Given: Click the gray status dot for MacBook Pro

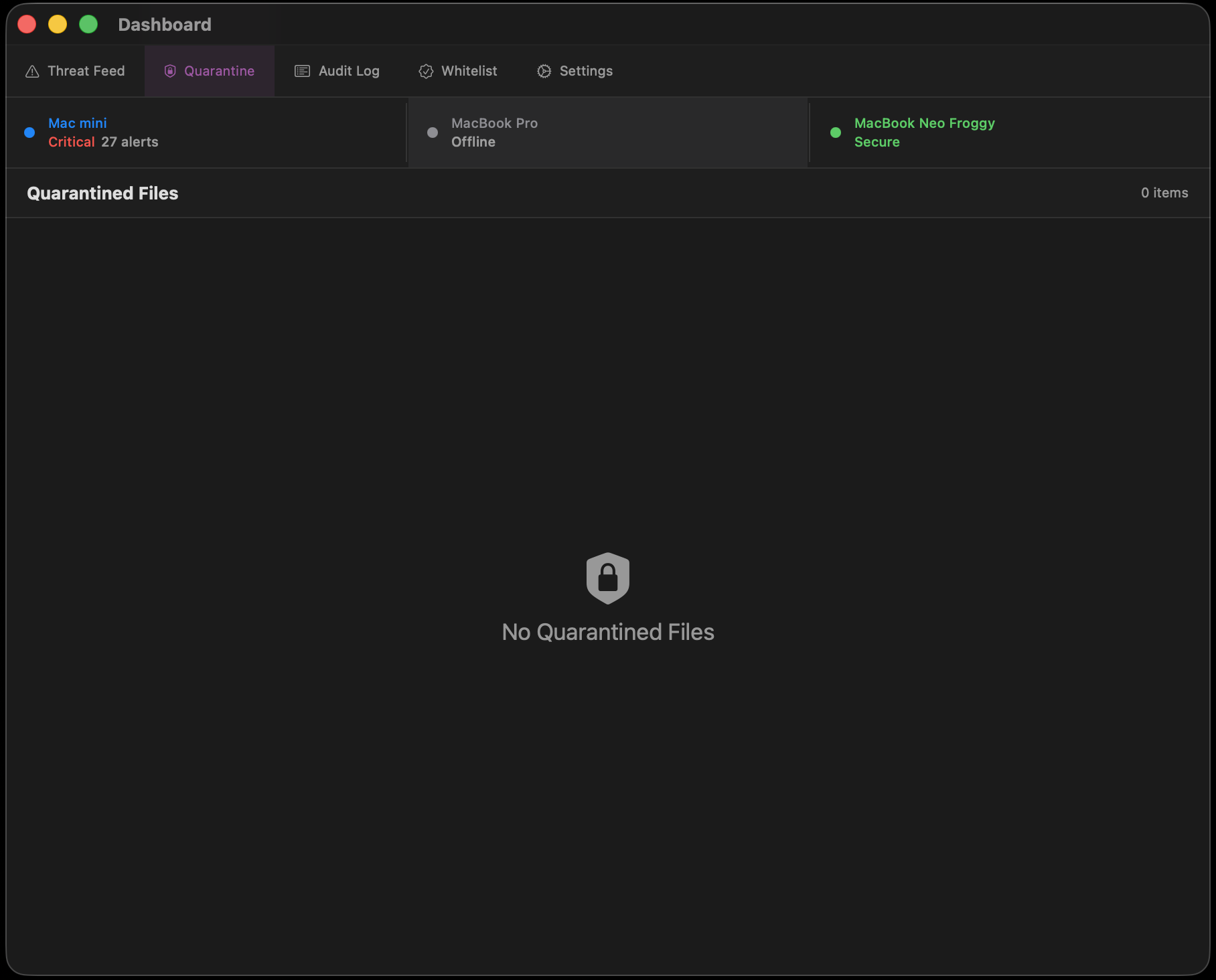Looking at the screenshot, I should click(x=433, y=133).
